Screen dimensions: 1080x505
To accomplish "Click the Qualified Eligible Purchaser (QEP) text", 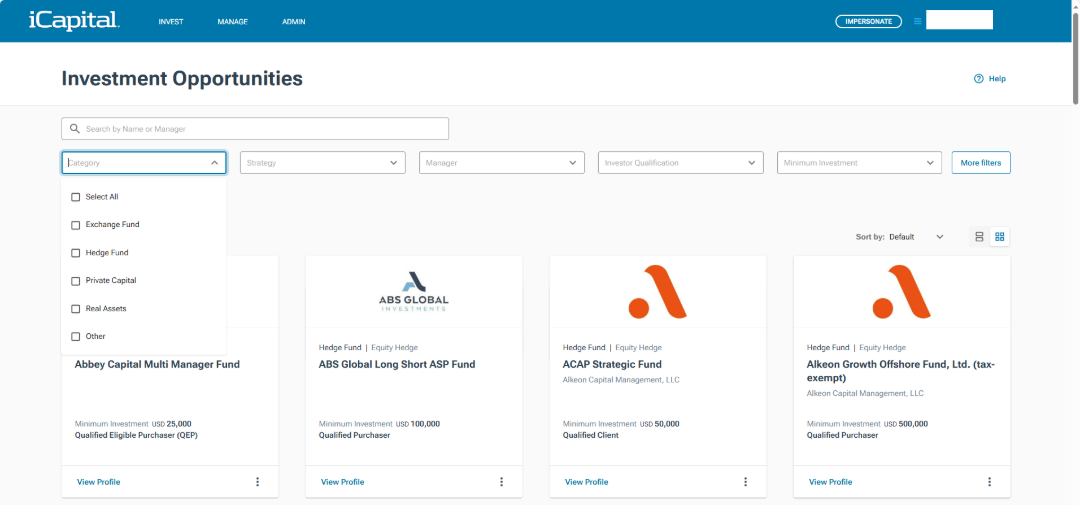I will pos(136,435).
